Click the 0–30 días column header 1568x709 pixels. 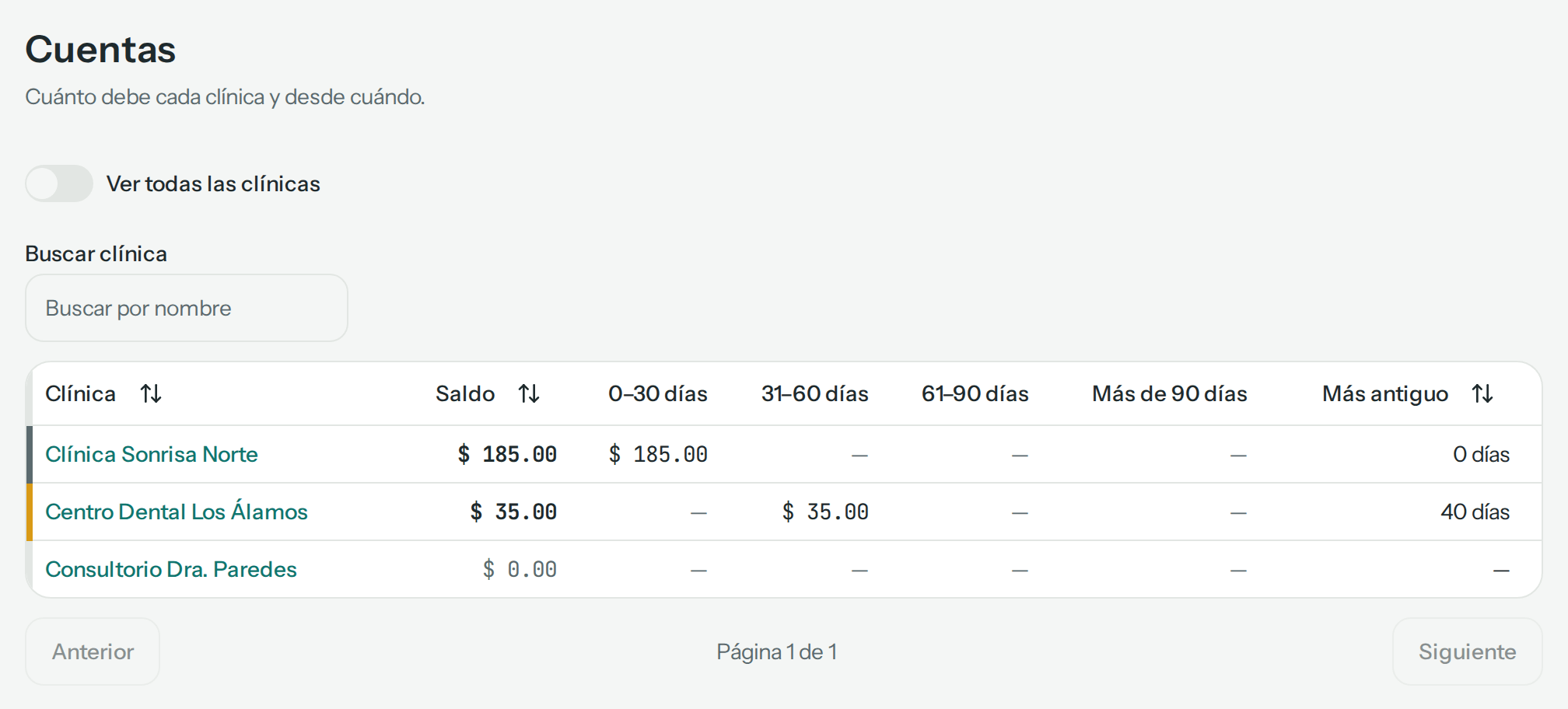pyautogui.click(x=658, y=393)
